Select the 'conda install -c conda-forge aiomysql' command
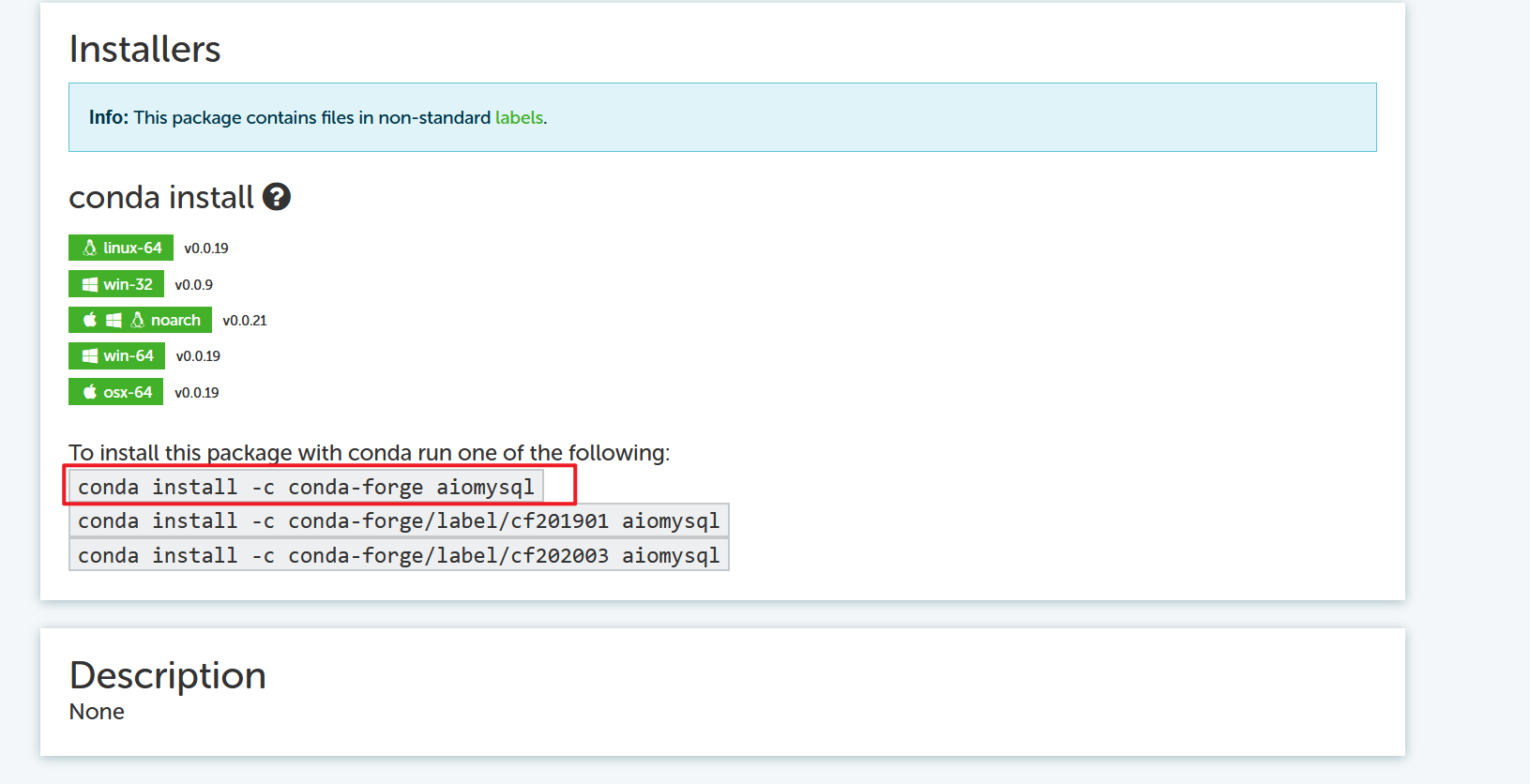Viewport: 1530px width, 784px height. point(306,487)
